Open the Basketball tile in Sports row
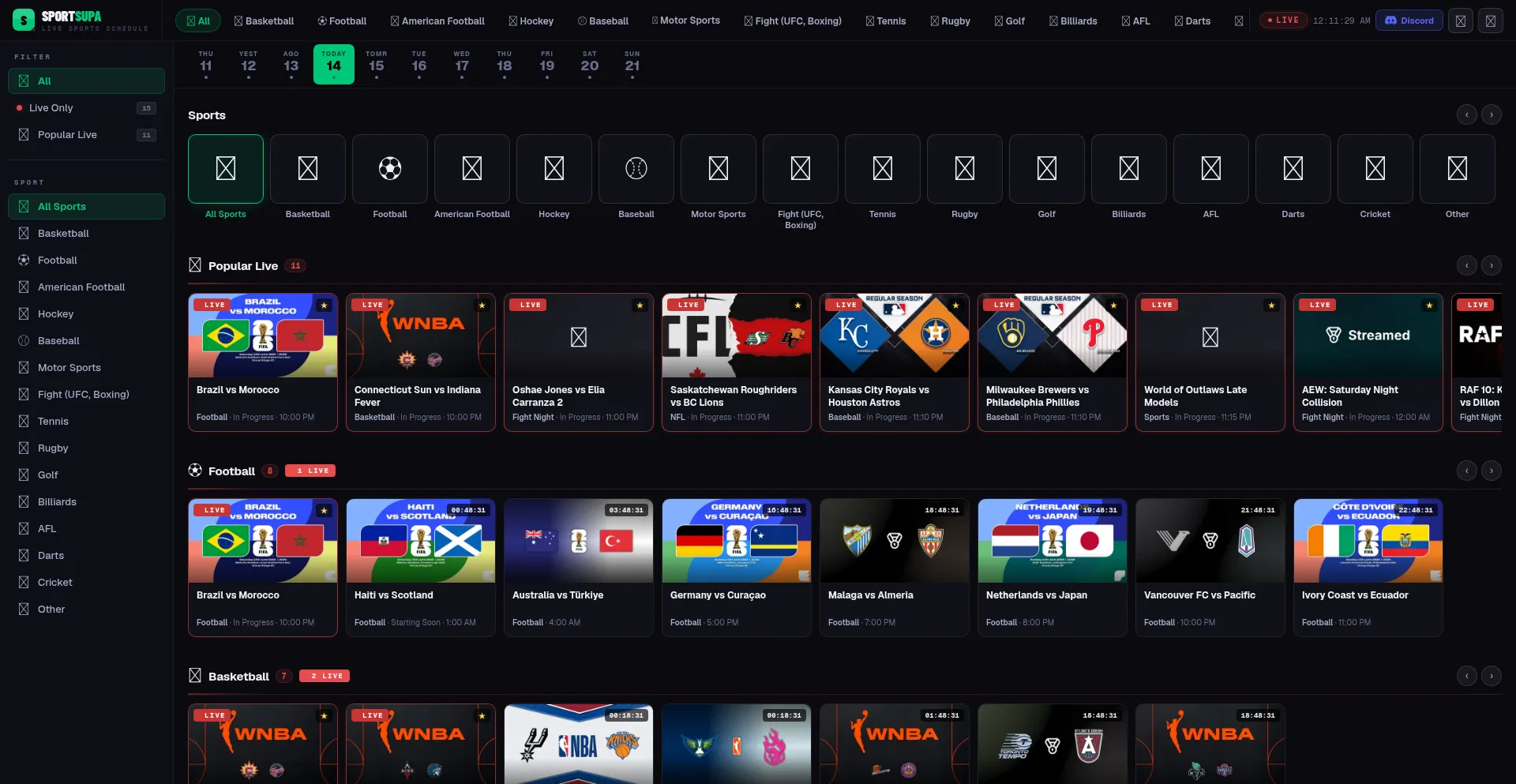The height and width of the screenshot is (784, 1516). 308,169
